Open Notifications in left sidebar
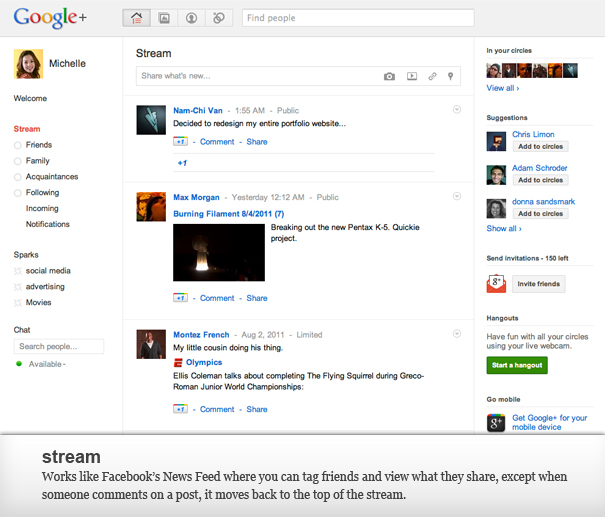 pos(47,224)
